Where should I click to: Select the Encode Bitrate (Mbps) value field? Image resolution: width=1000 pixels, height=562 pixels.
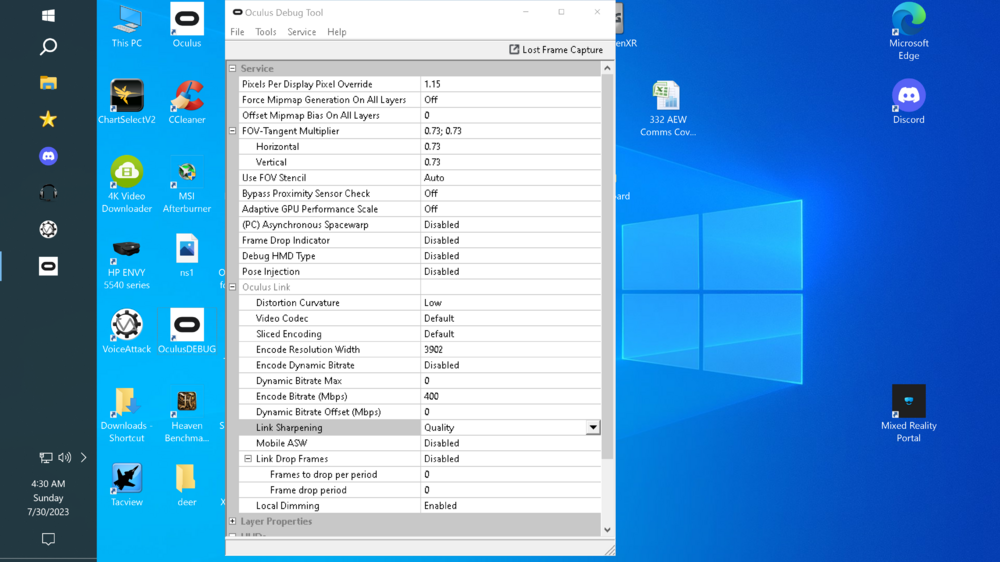tap(510, 397)
